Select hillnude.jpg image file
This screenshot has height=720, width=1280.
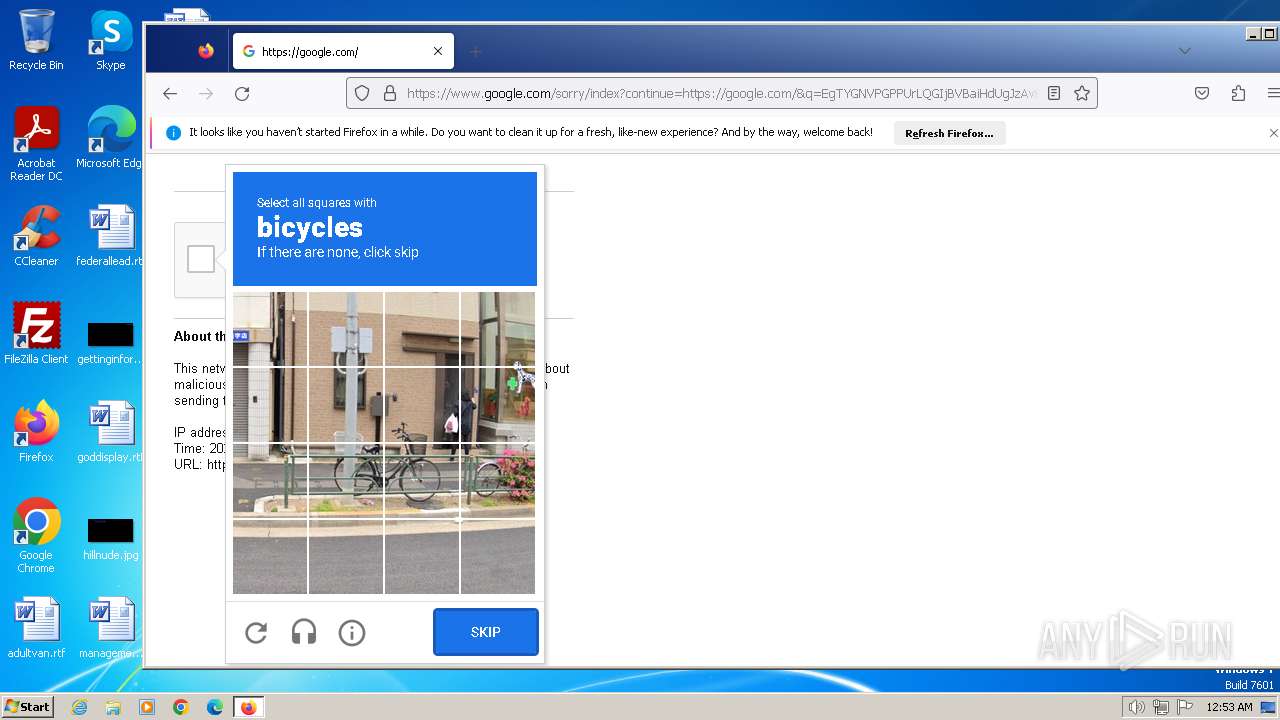(x=110, y=539)
